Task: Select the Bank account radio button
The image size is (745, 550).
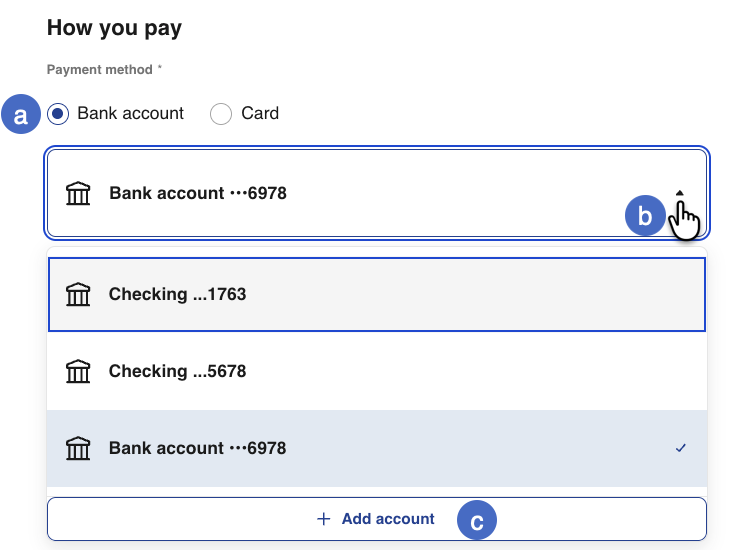Action: point(58,114)
